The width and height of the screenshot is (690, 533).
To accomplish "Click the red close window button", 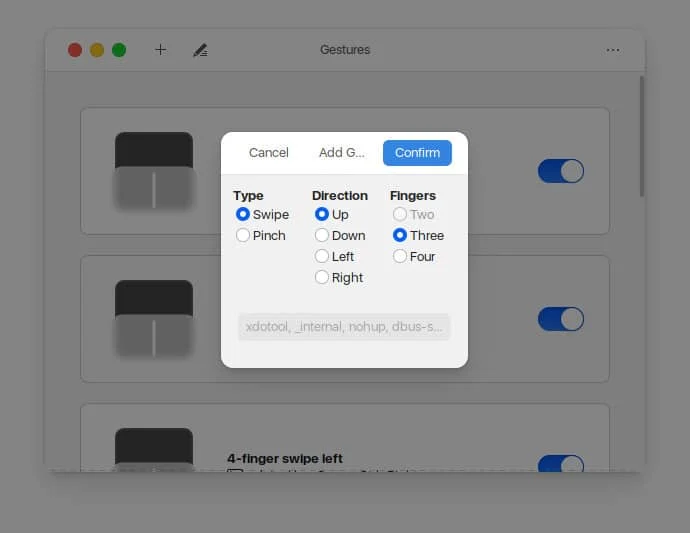I will (x=75, y=50).
